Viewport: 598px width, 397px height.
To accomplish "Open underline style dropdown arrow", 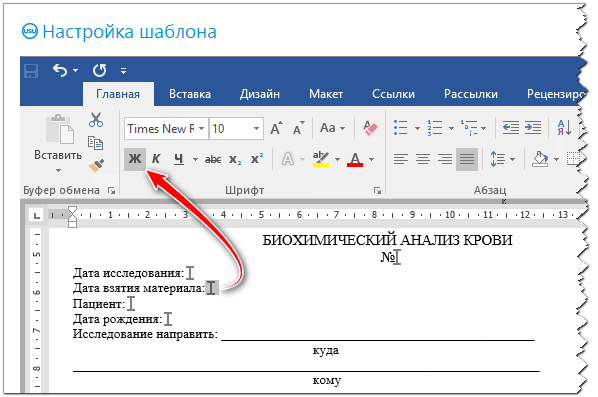I will pos(195,159).
